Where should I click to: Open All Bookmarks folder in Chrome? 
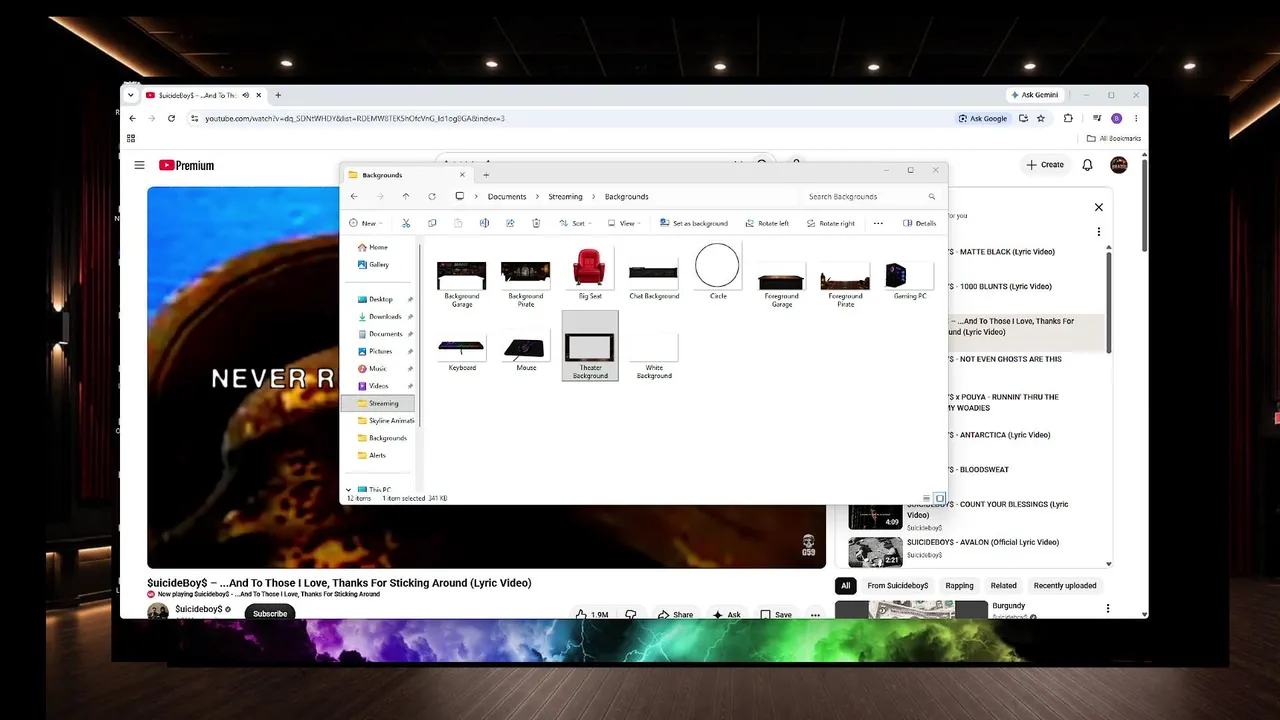pos(1114,139)
